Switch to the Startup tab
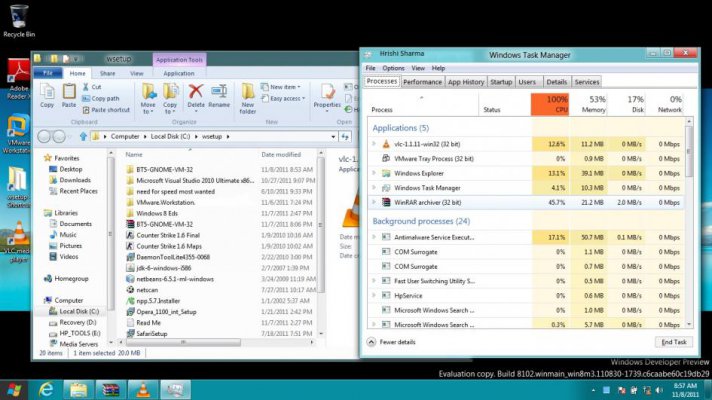The image size is (712, 400). click(501, 82)
